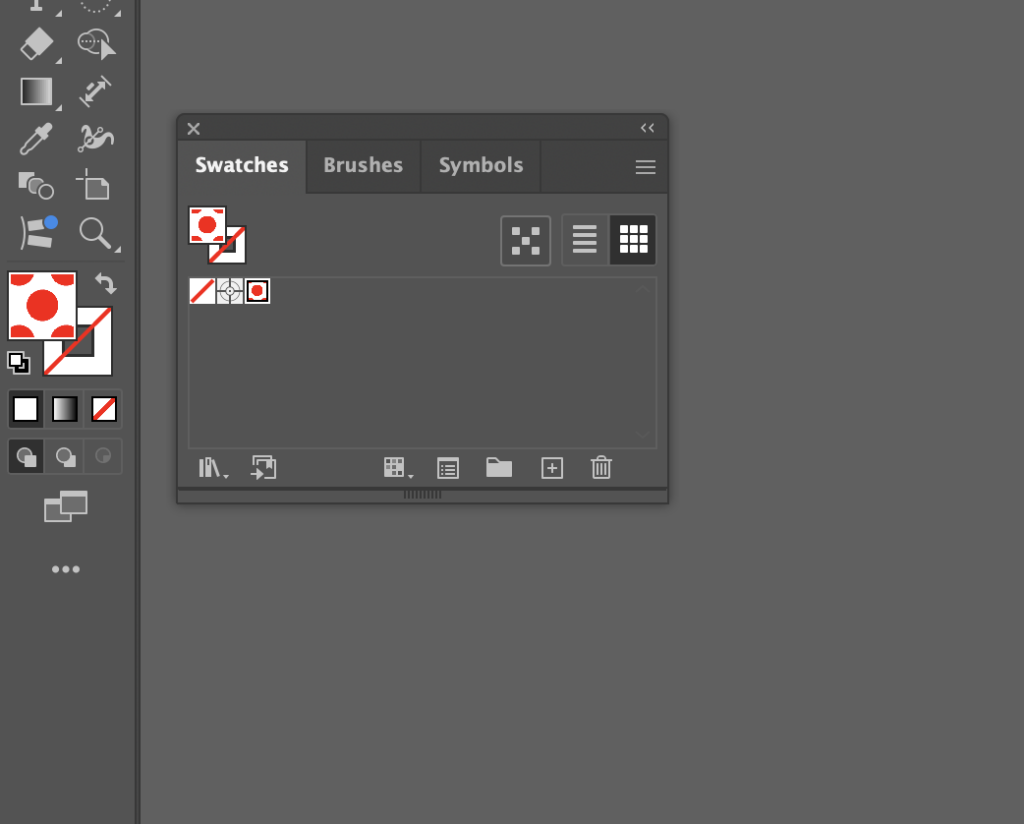Open the Show Swatch Kinds menu

click(397, 468)
